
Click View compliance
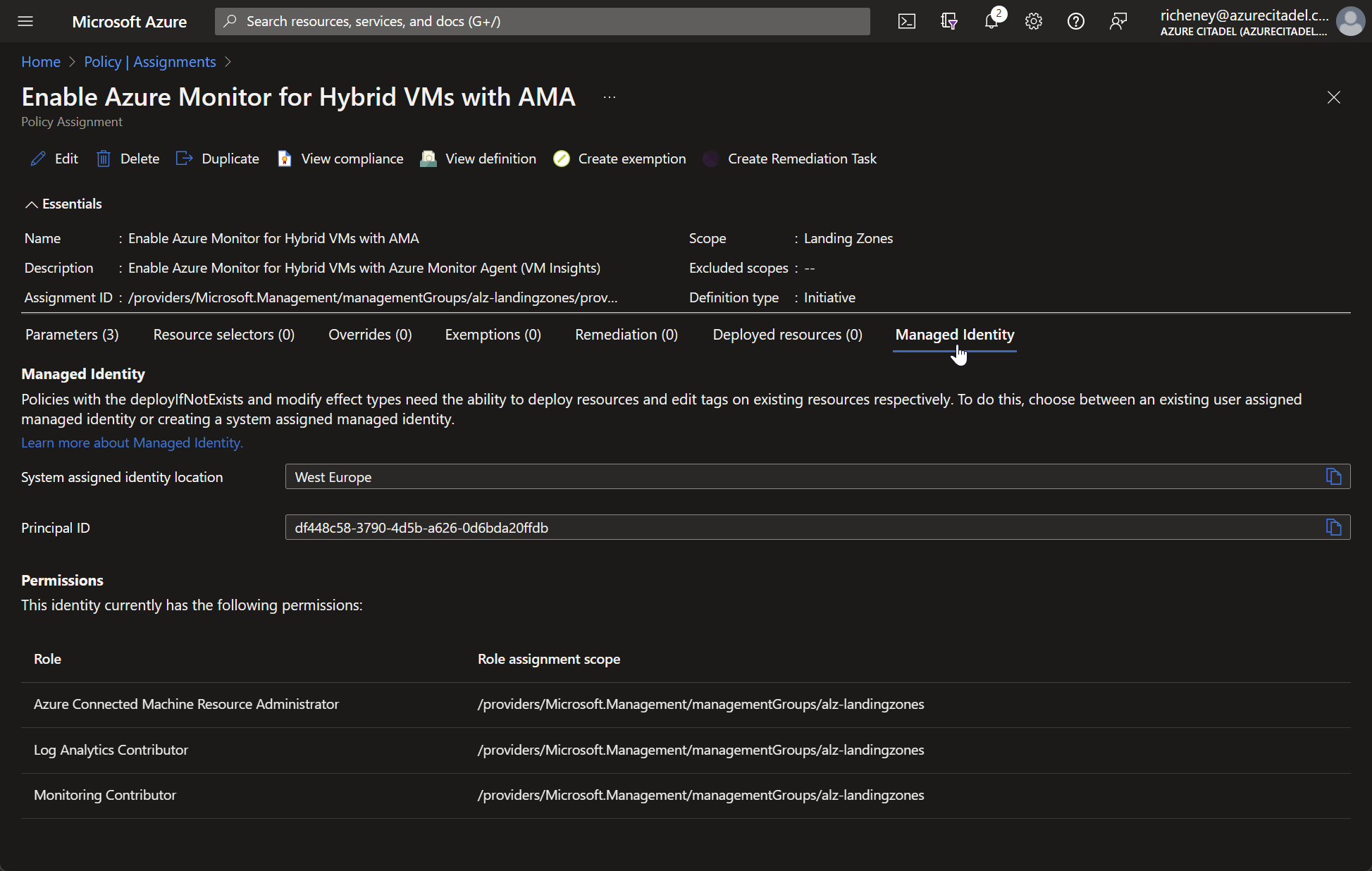[340, 159]
